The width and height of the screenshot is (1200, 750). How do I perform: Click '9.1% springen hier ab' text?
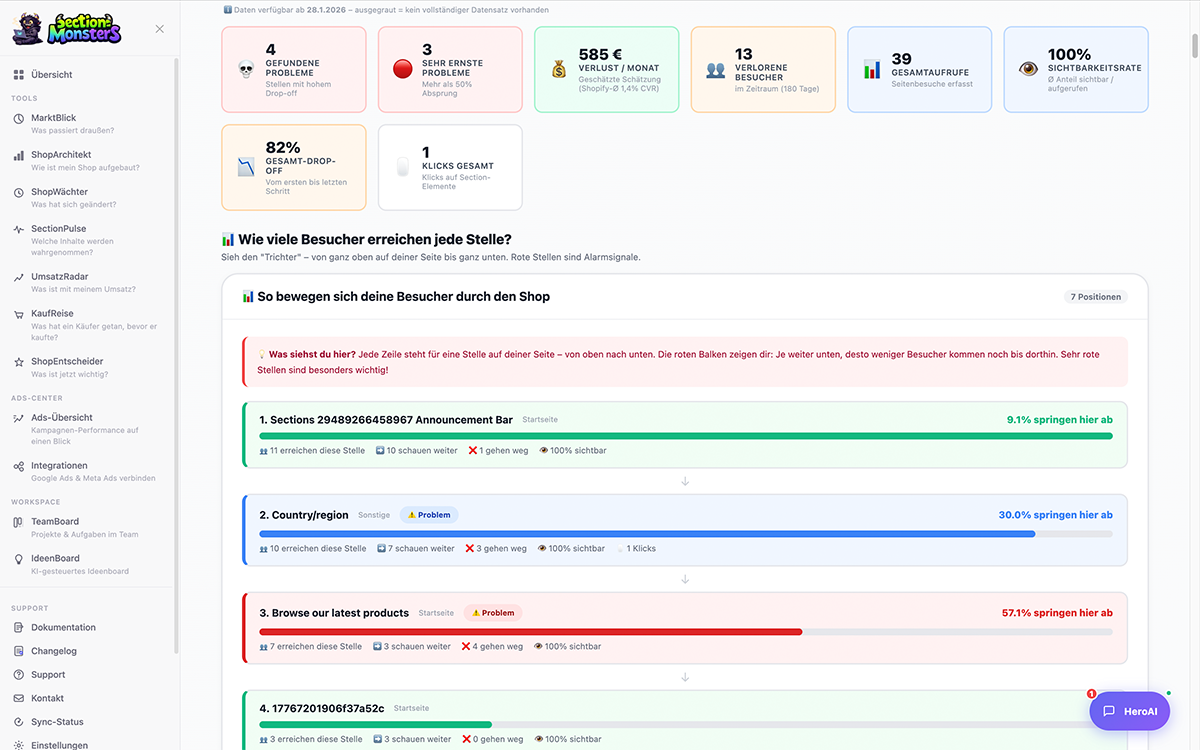[x=1059, y=420]
